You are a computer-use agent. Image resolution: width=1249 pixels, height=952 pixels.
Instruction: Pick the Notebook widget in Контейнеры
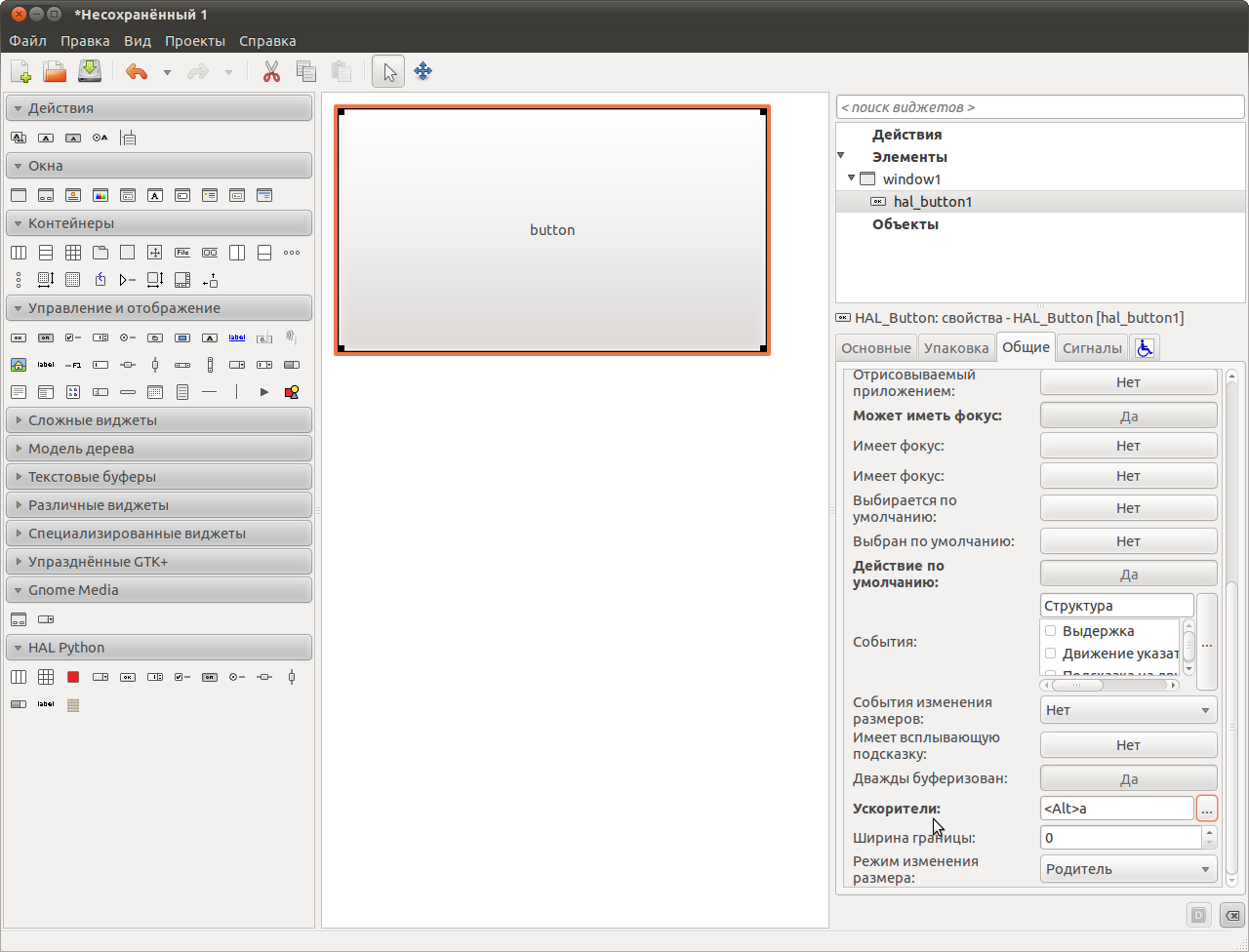tap(101, 253)
